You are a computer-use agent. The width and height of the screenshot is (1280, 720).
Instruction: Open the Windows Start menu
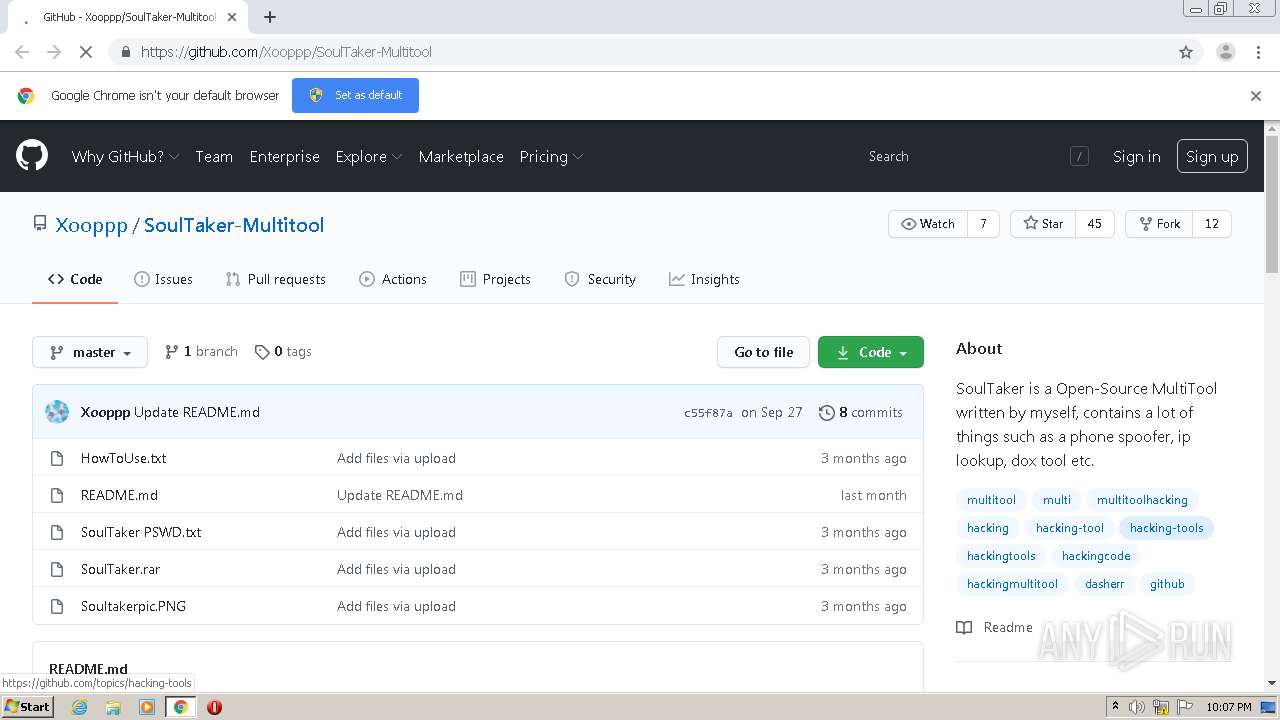coord(28,706)
